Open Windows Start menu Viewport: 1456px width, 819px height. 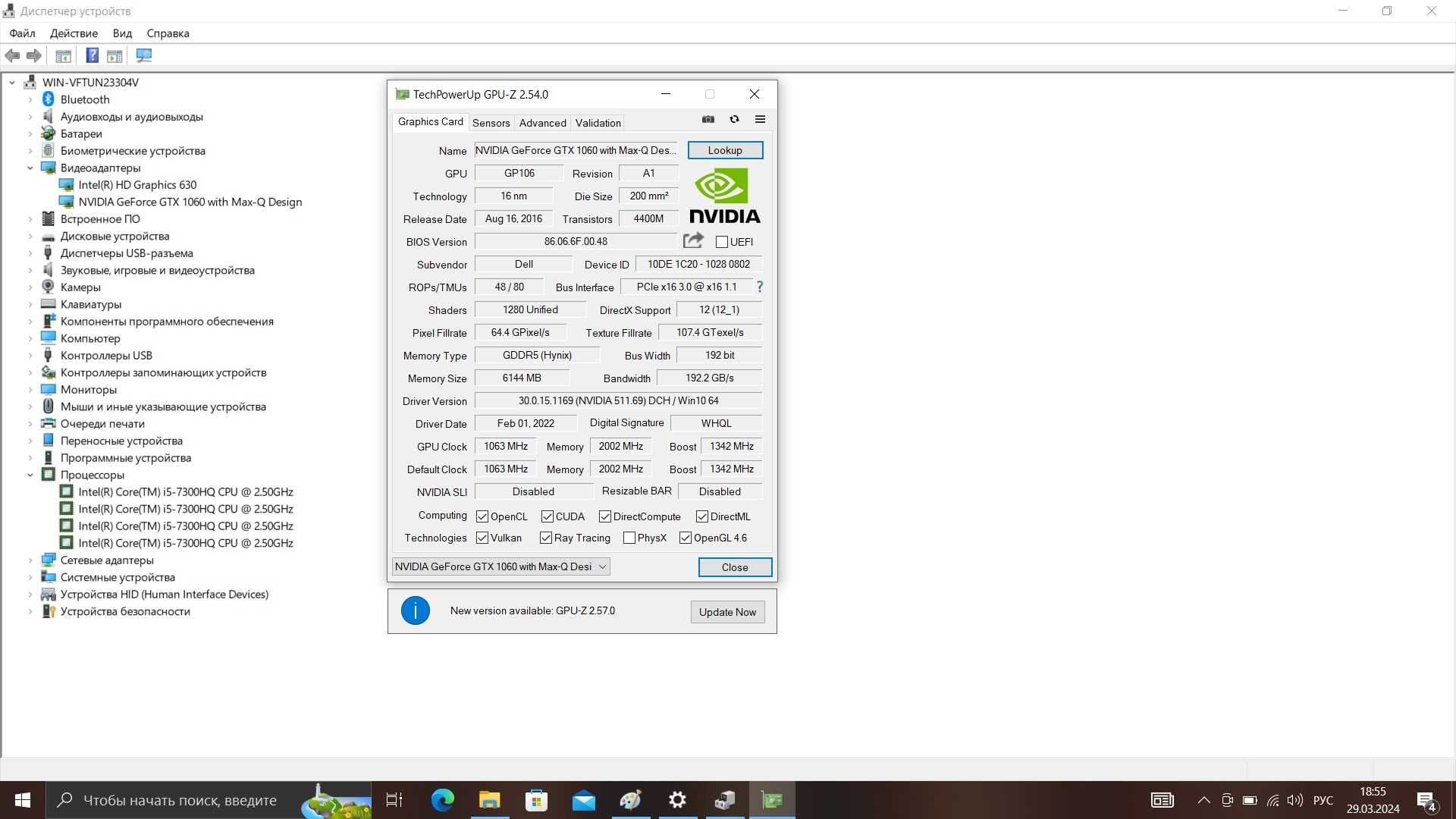tap(23, 800)
